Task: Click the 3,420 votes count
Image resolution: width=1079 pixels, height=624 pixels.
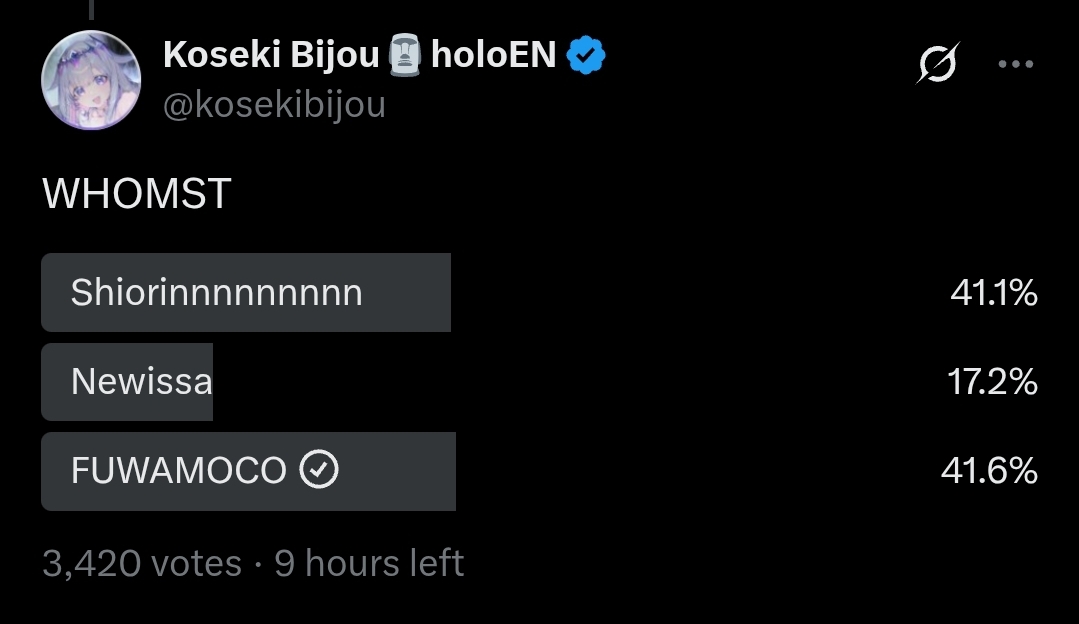Action: click(x=142, y=563)
